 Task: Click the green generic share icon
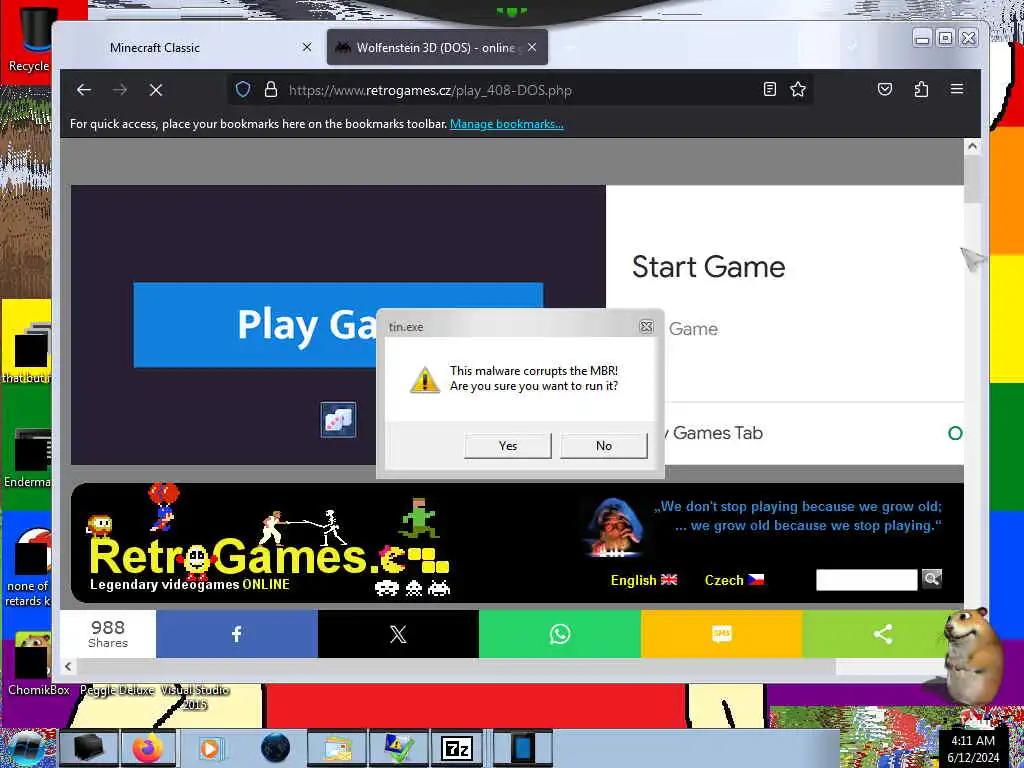point(882,633)
